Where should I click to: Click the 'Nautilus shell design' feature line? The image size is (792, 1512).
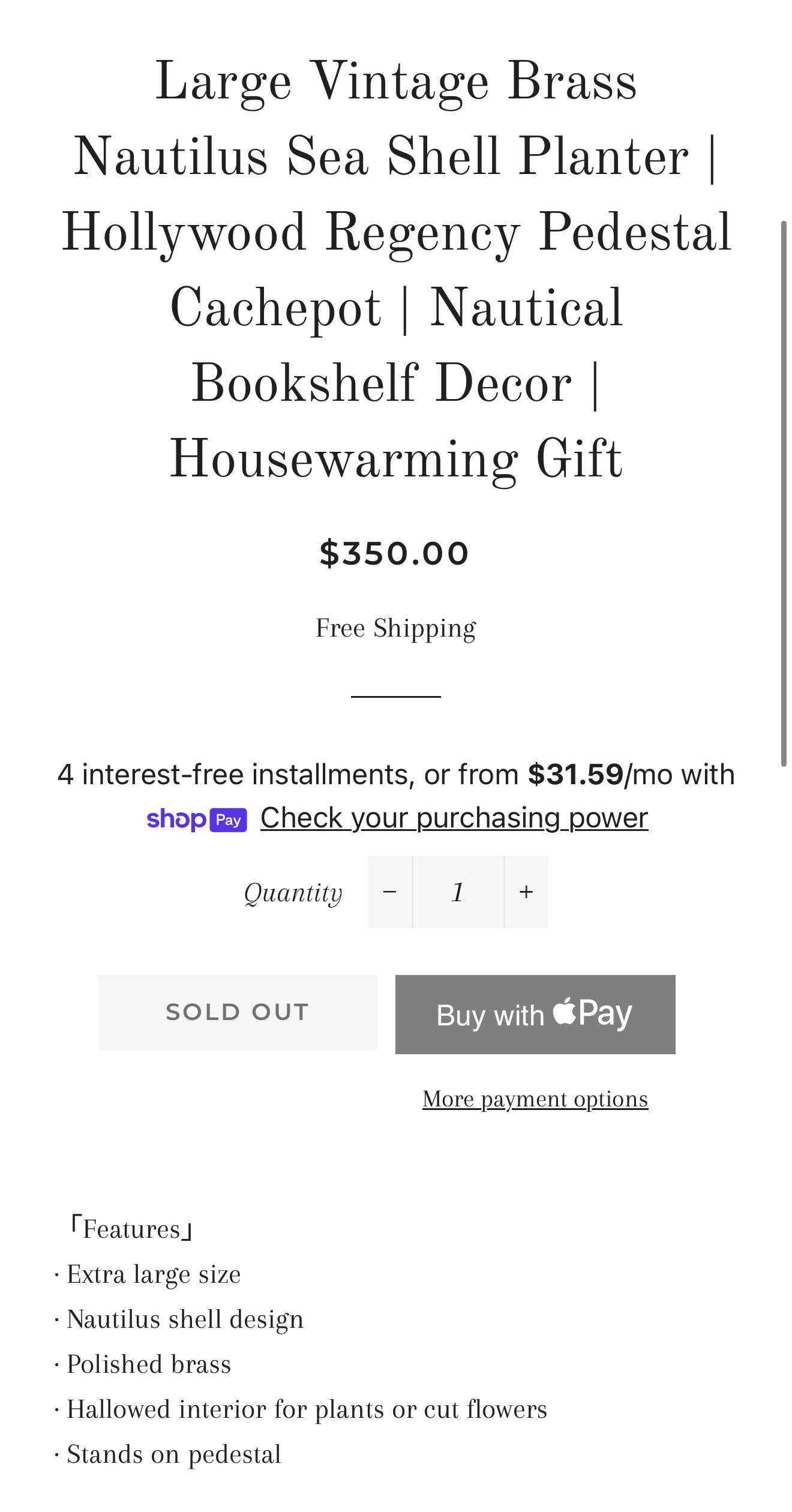(x=185, y=1319)
